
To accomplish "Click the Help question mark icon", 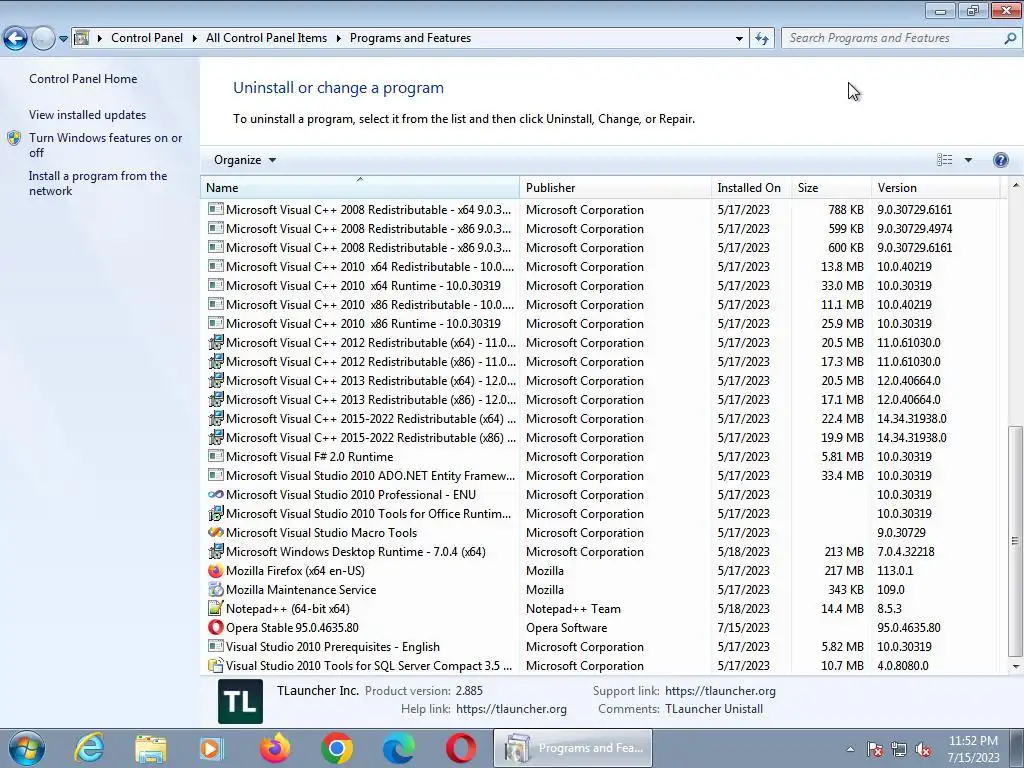I will 1000,160.
